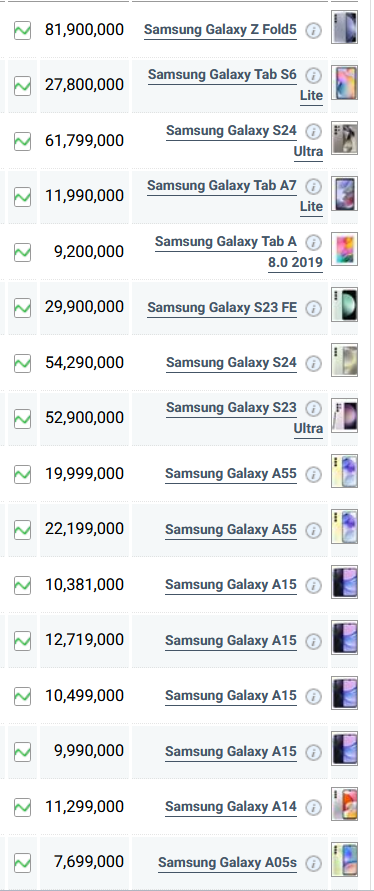View chart icon for 9,200,000 price
The height and width of the screenshot is (891, 374).
(22, 252)
